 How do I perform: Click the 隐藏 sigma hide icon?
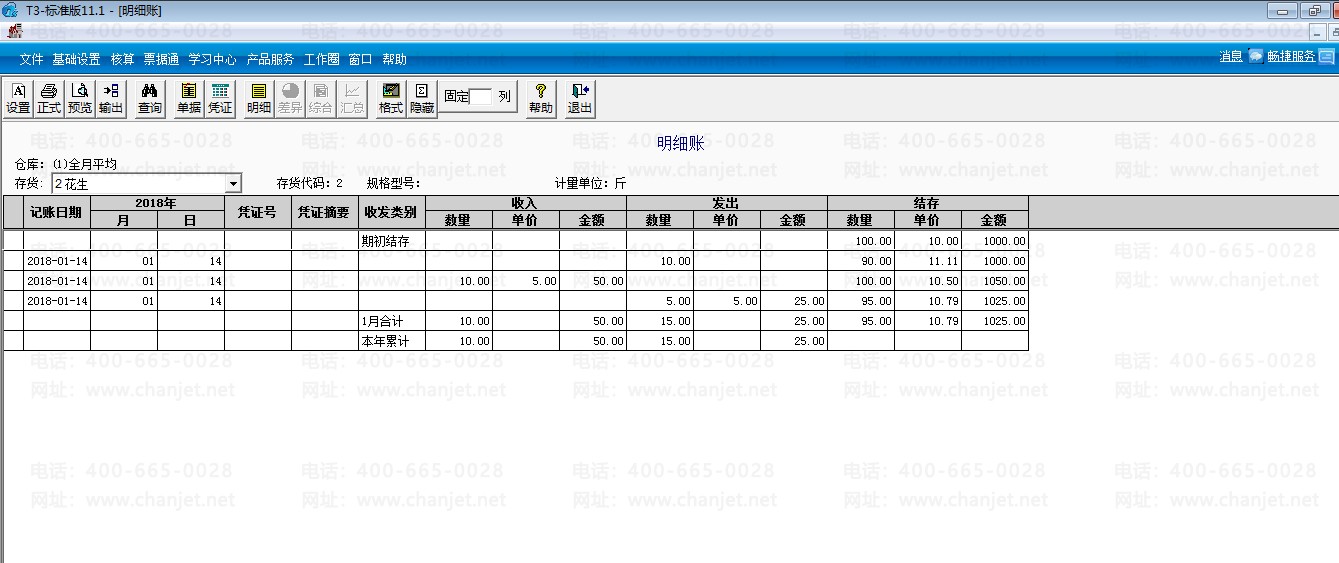tap(421, 98)
